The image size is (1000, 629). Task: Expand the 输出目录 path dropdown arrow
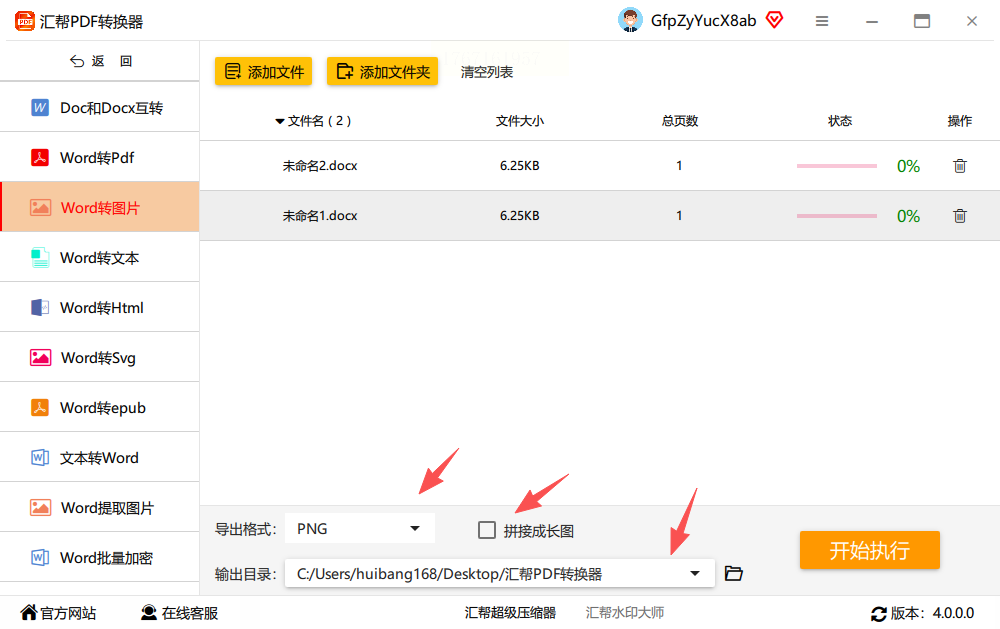[x=695, y=574]
